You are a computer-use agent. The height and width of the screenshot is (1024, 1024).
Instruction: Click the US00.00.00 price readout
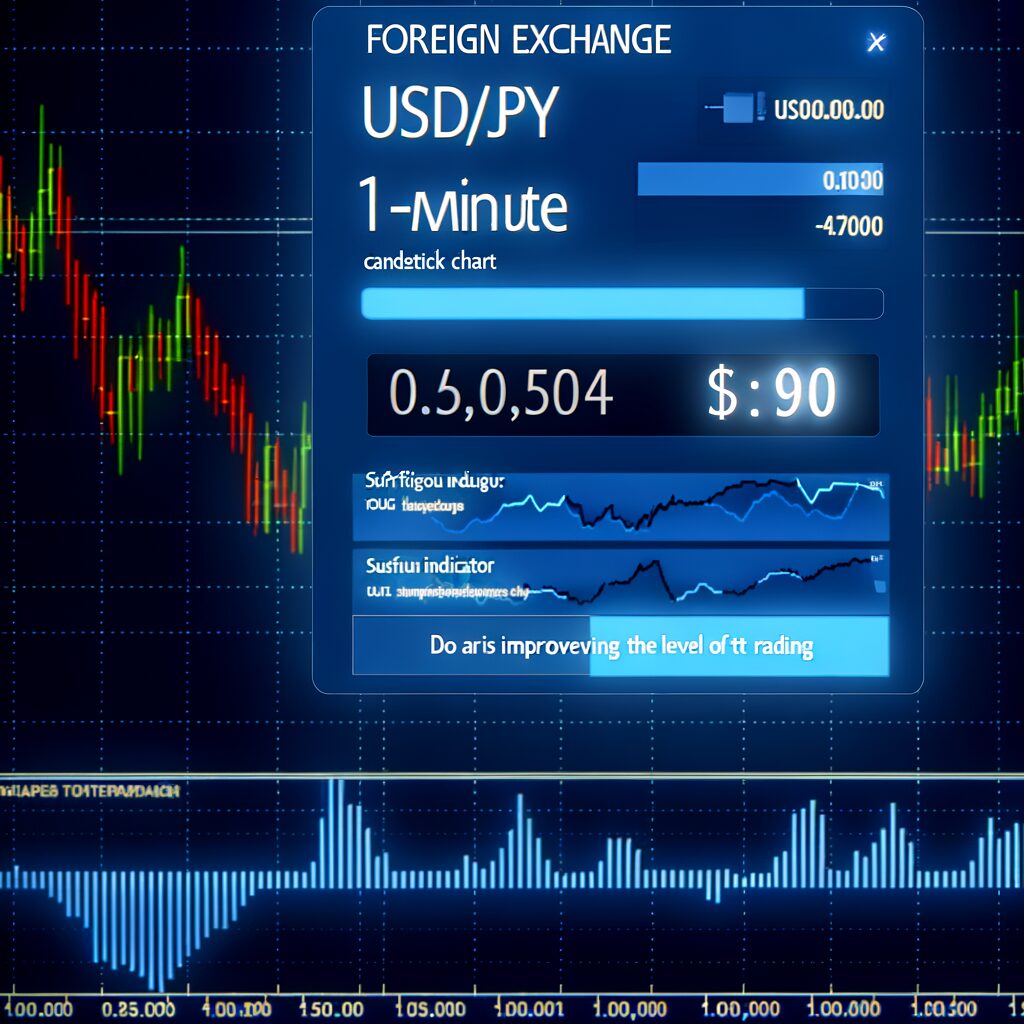(828, 108)
